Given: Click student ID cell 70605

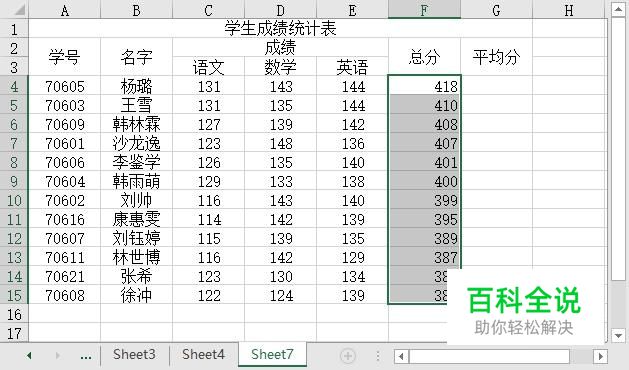Looking at the screenshot, I should coord(65,86).
